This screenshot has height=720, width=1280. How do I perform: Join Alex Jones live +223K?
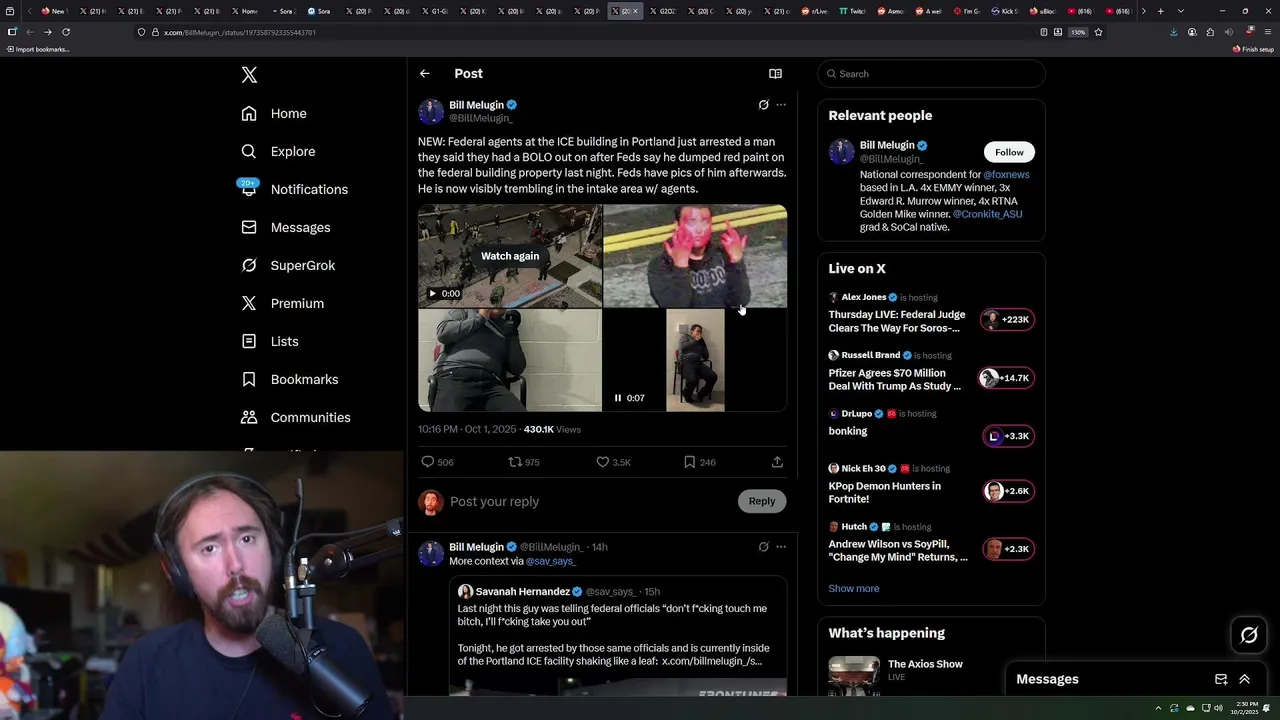1007,320
